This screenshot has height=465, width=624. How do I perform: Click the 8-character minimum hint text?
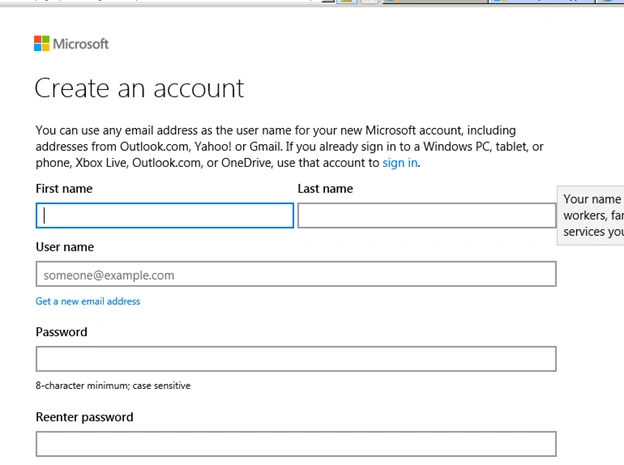tap(113, 385)
